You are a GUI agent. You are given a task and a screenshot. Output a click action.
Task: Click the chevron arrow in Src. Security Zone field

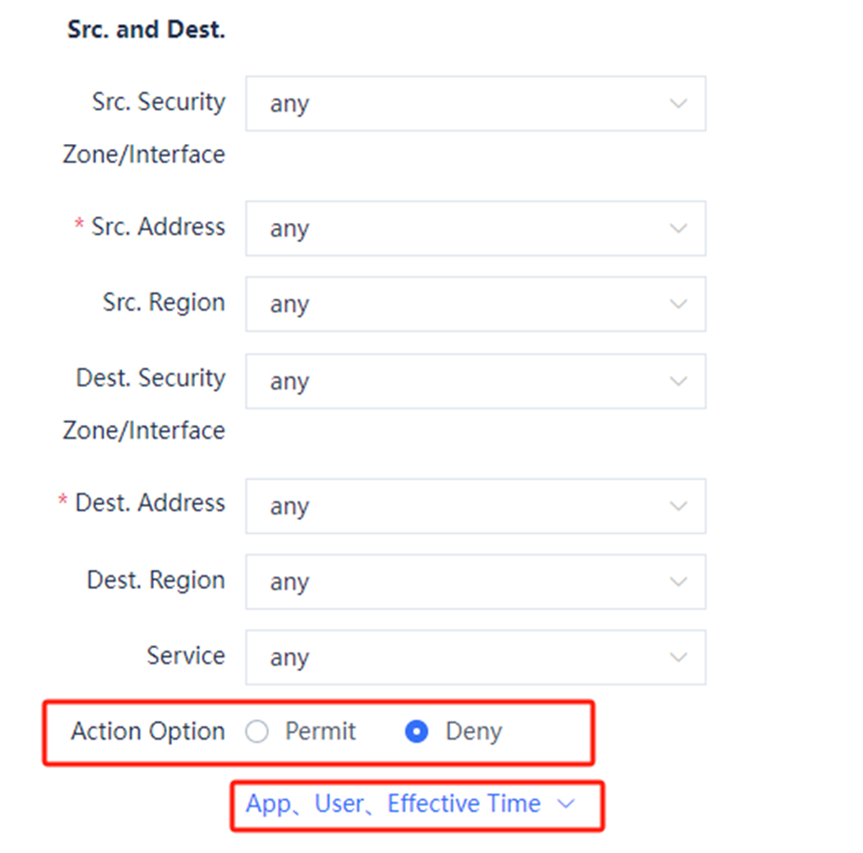click(679, 104)
